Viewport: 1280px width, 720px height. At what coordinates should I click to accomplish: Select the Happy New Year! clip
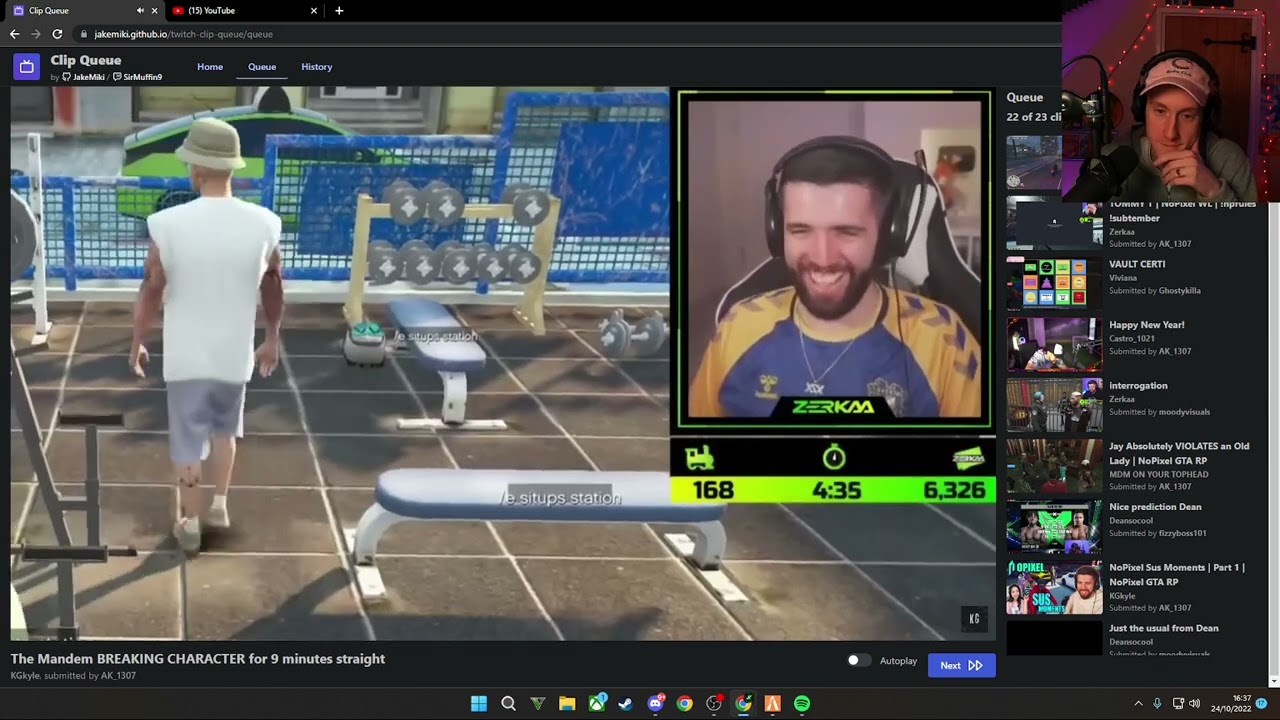(x=1146, y=325)
